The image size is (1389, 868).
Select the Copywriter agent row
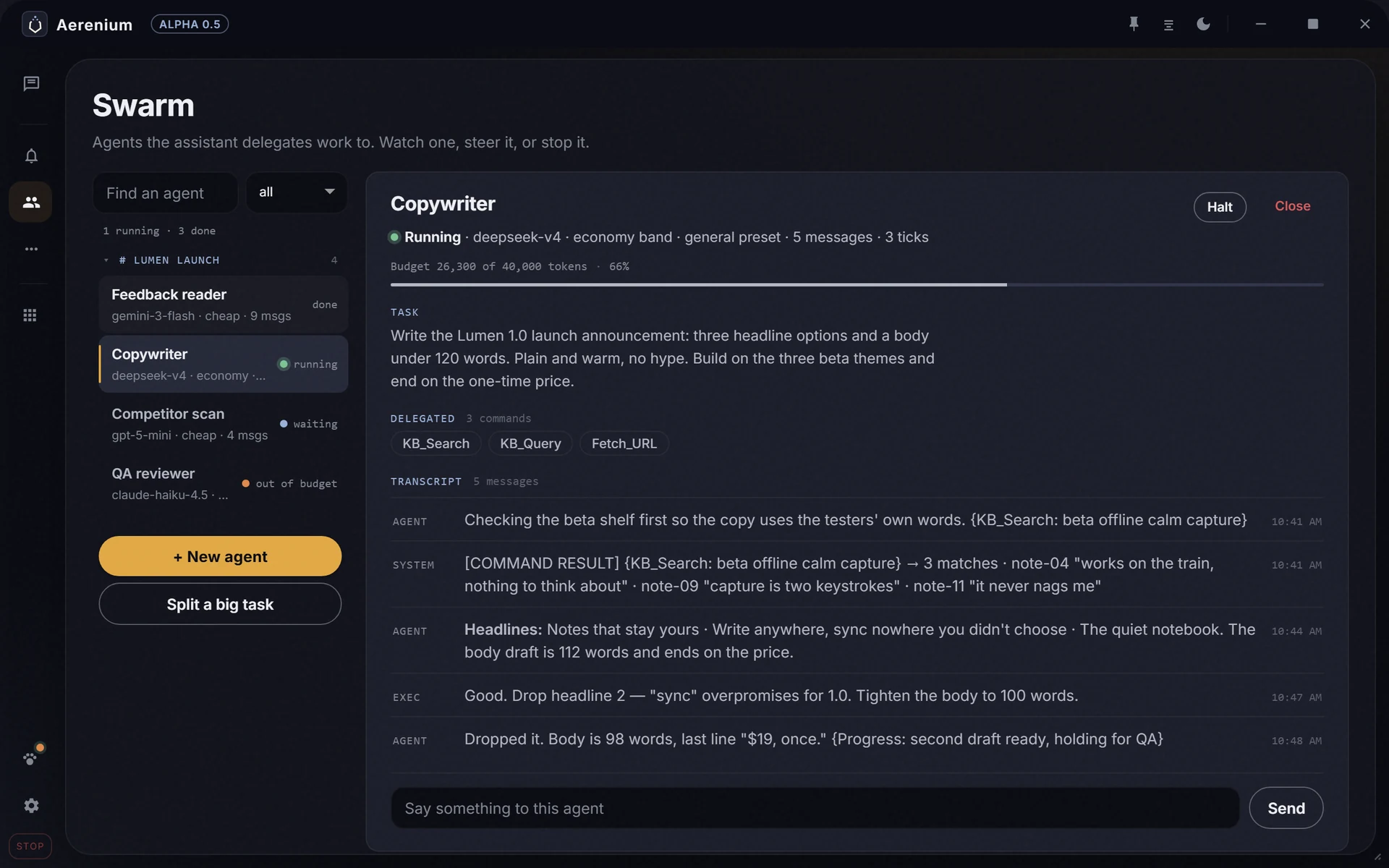(x=223, y=364)
